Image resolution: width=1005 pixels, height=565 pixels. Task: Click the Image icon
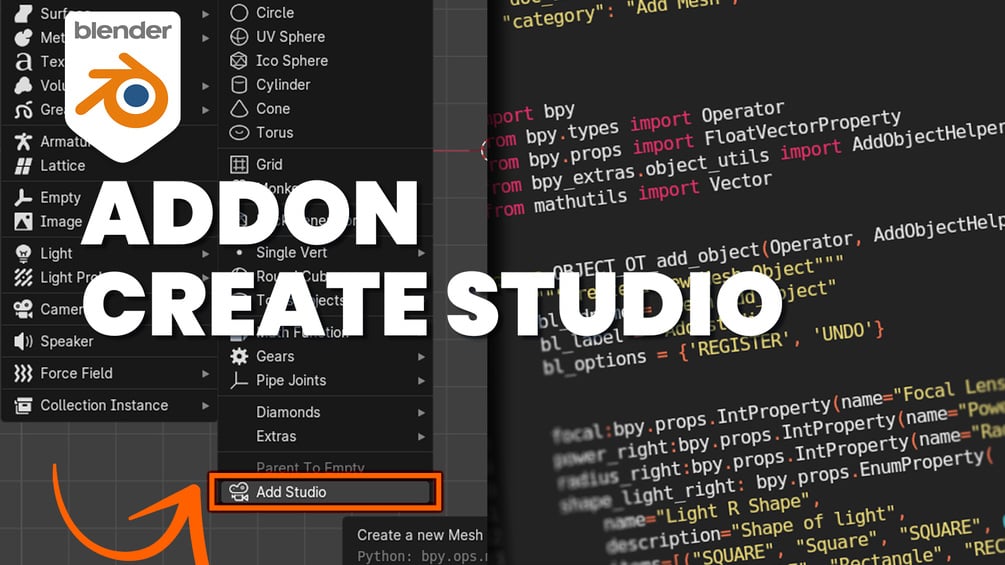click(x=24, y=222)
